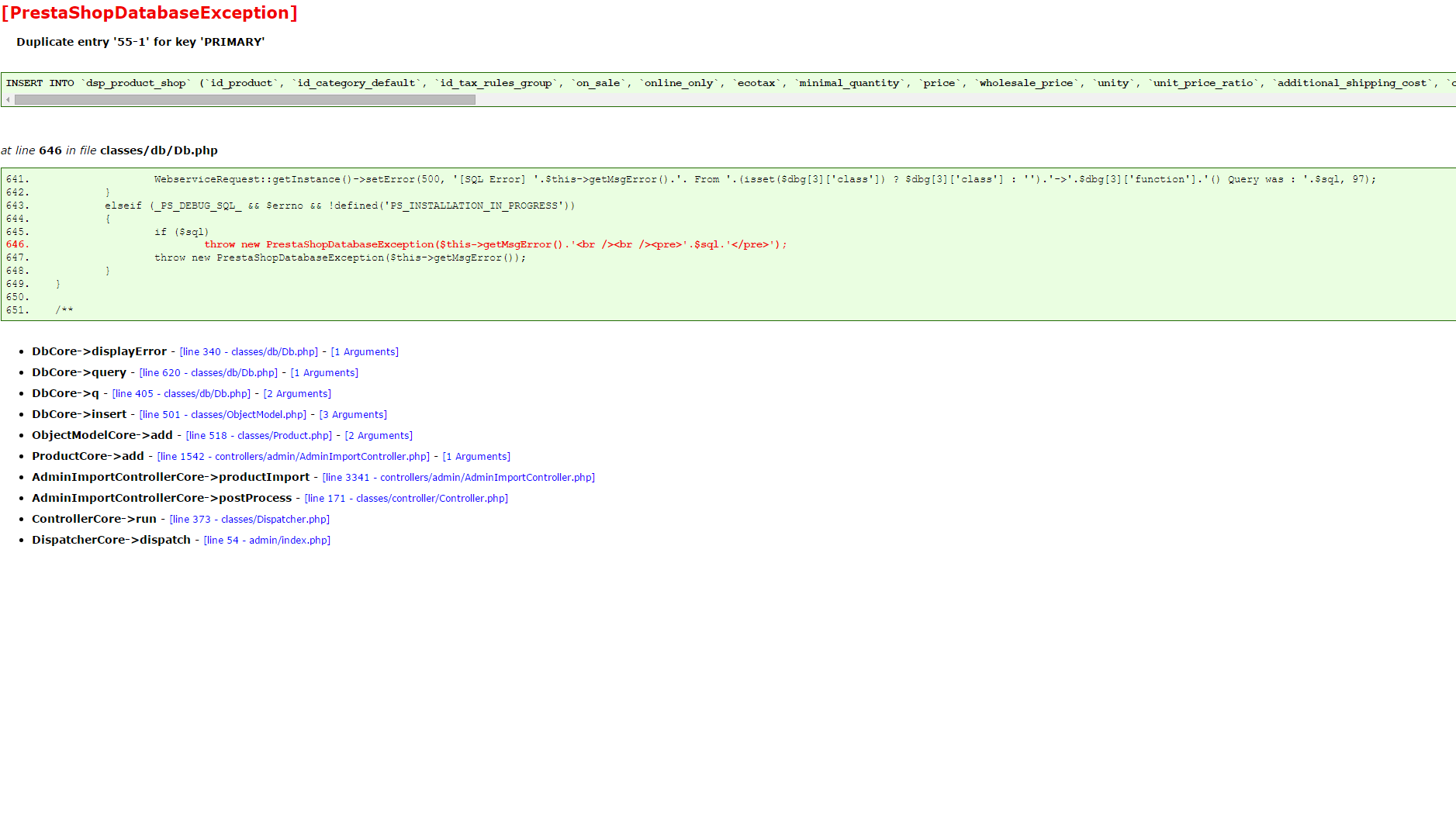
Task: Click the "Duplicate entry '55-1'" error message
Action: [140, 42]
